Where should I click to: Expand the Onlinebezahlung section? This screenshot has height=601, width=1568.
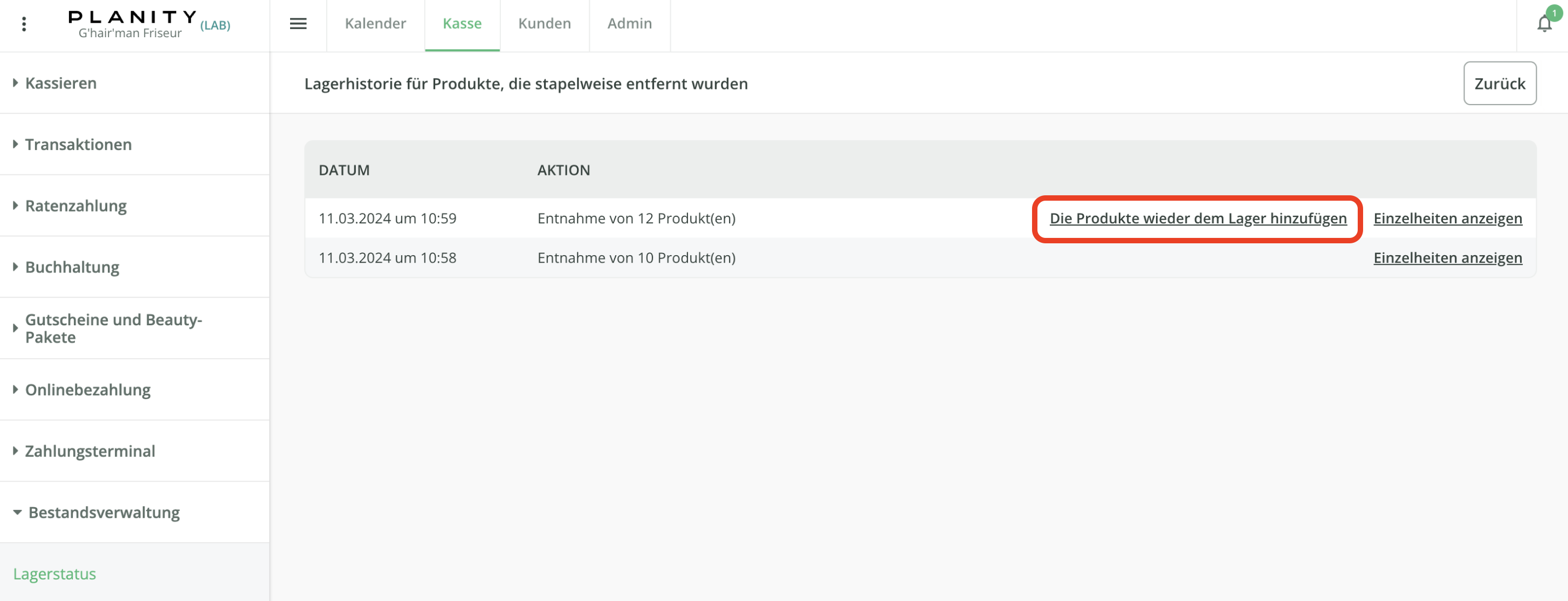pos(88,390)
